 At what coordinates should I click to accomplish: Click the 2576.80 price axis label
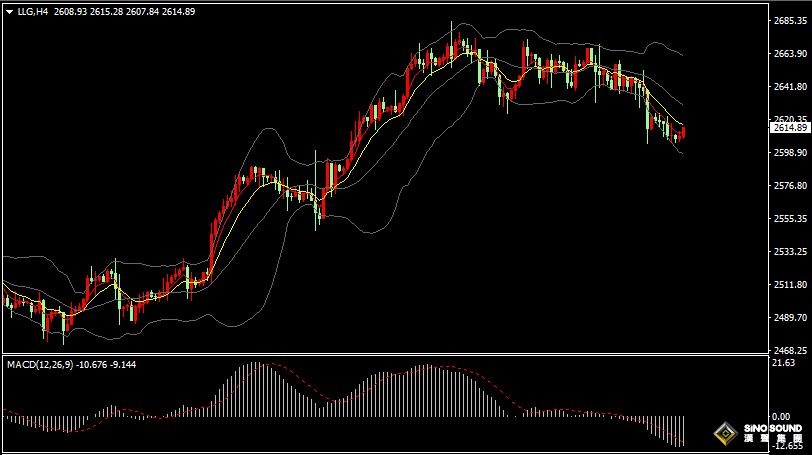coord(790,186)
